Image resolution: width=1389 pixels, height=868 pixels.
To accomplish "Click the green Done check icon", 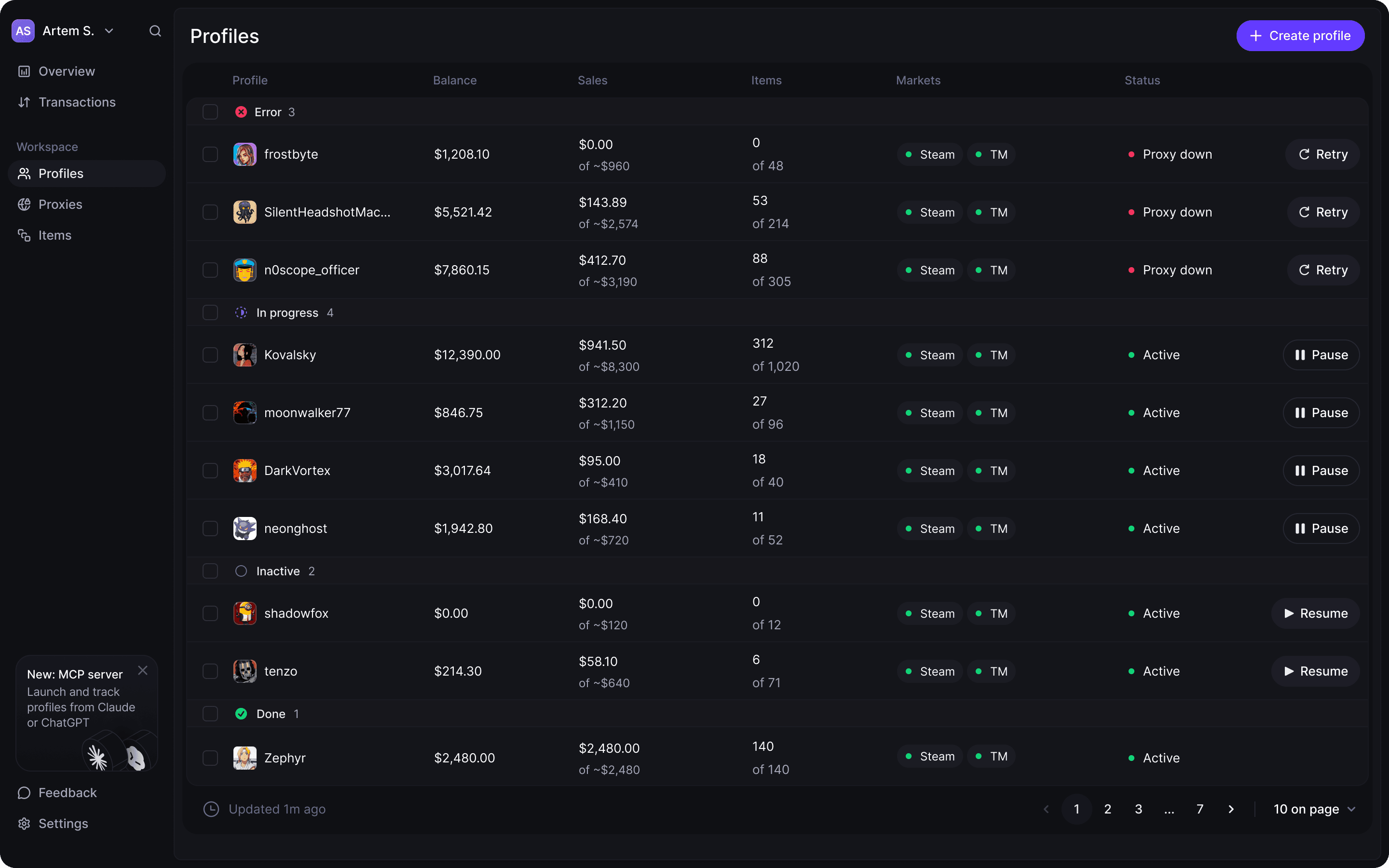I will point(241,714).
